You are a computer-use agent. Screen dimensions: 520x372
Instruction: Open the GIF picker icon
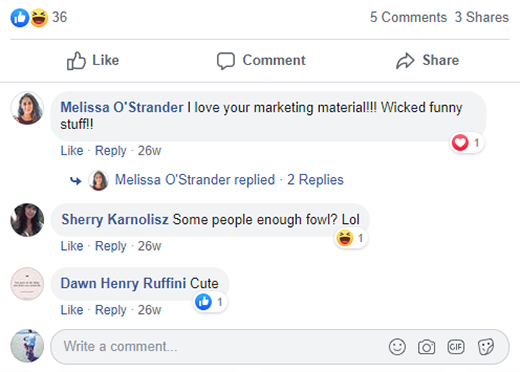(456, 347)
